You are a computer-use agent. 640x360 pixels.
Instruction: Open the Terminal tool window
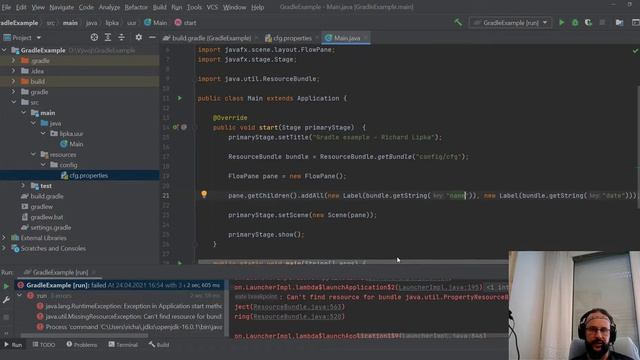coord(123,345)
